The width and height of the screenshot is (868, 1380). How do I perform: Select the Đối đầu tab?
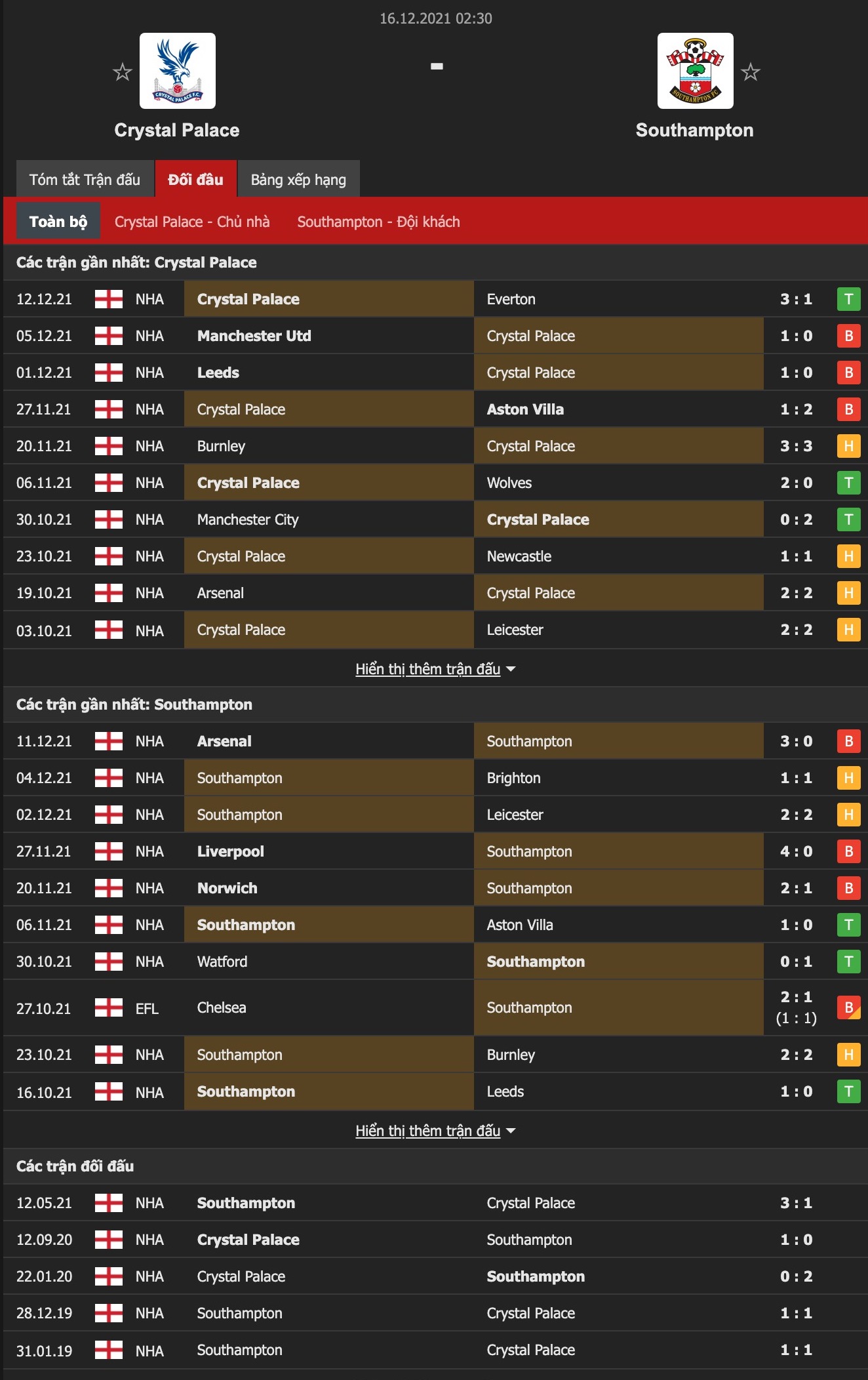click(196, 179)
